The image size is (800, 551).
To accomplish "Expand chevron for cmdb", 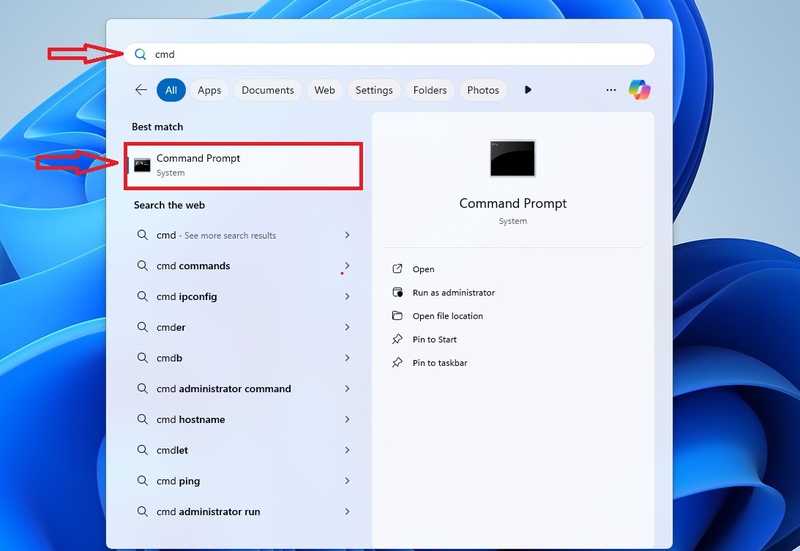I will pos(347,358).
